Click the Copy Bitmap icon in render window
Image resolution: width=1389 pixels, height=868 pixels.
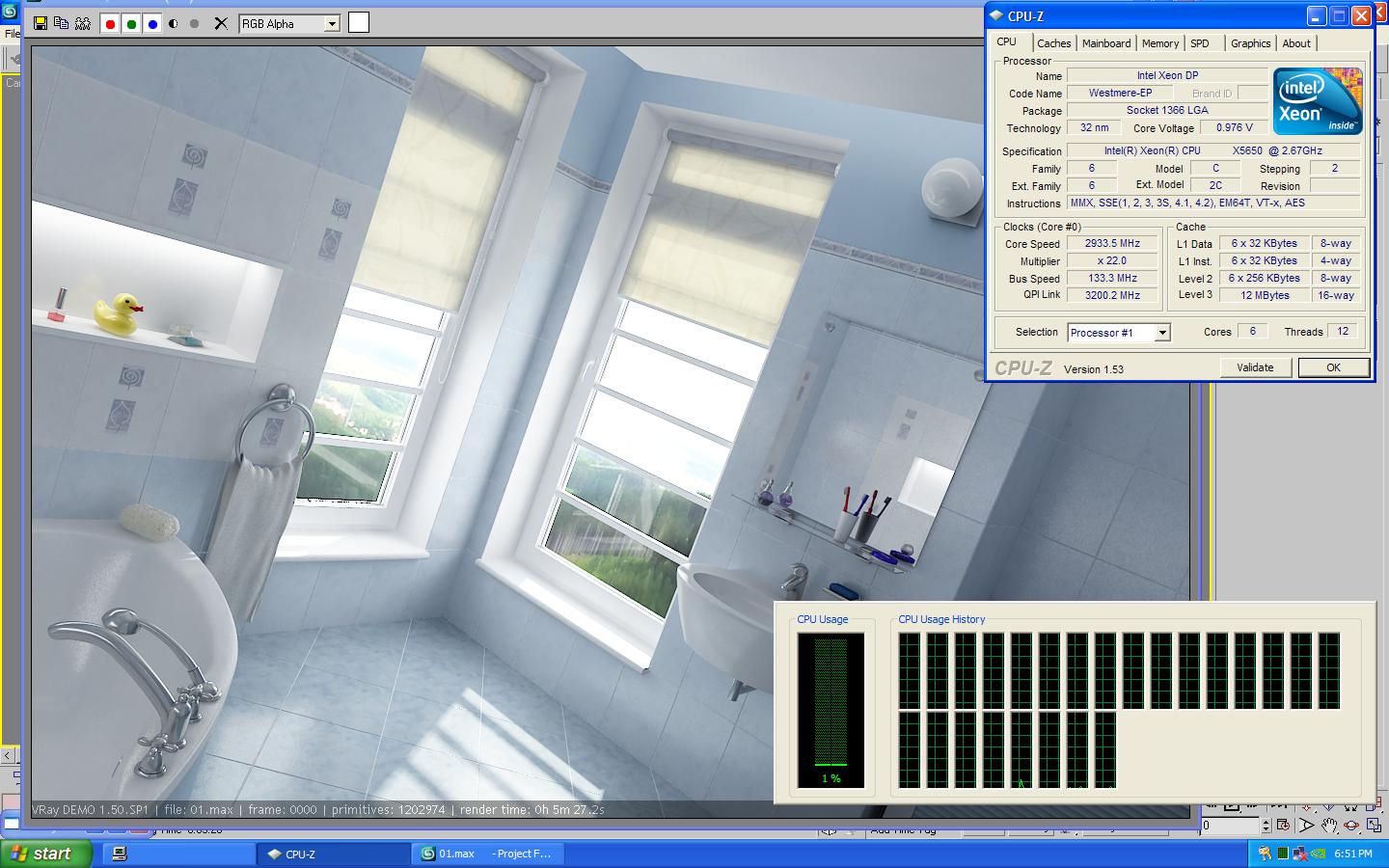pos(62,23)
